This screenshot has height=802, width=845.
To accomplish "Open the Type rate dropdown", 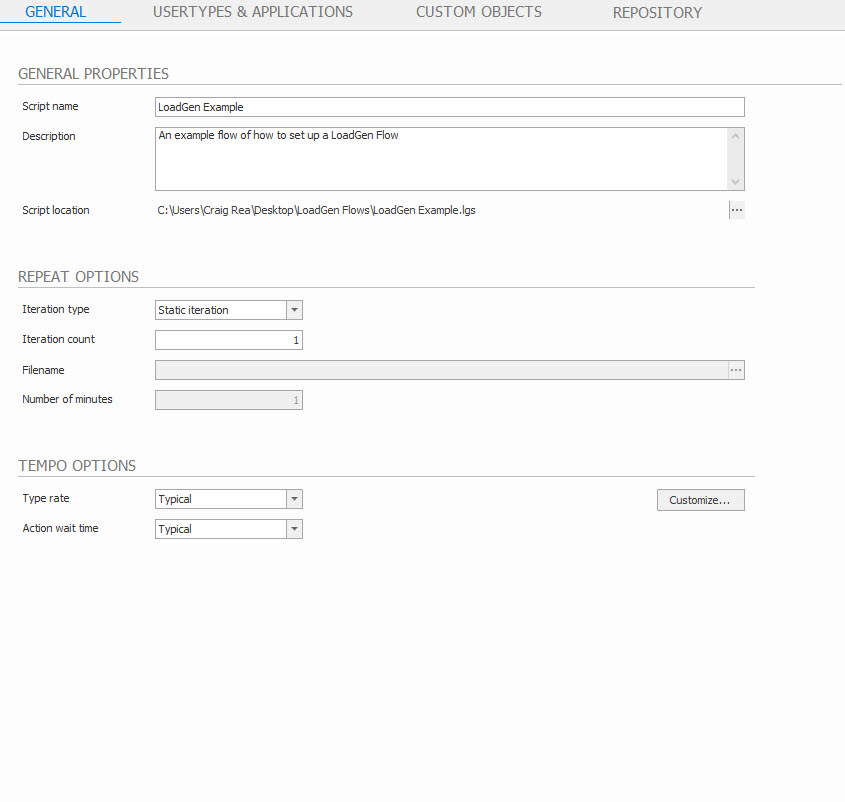I will click(x=294, y=499).
